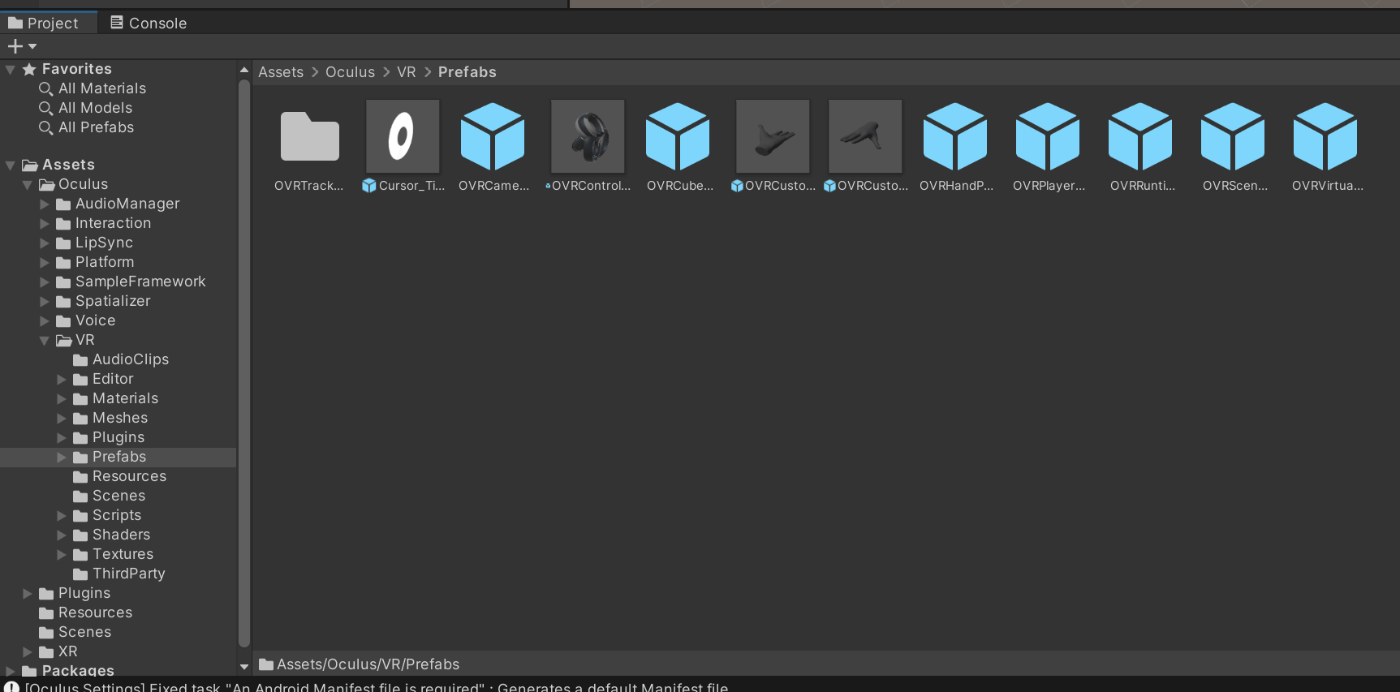
Task: Expand the AudioManager folder arrow
Action: [44, 204]
